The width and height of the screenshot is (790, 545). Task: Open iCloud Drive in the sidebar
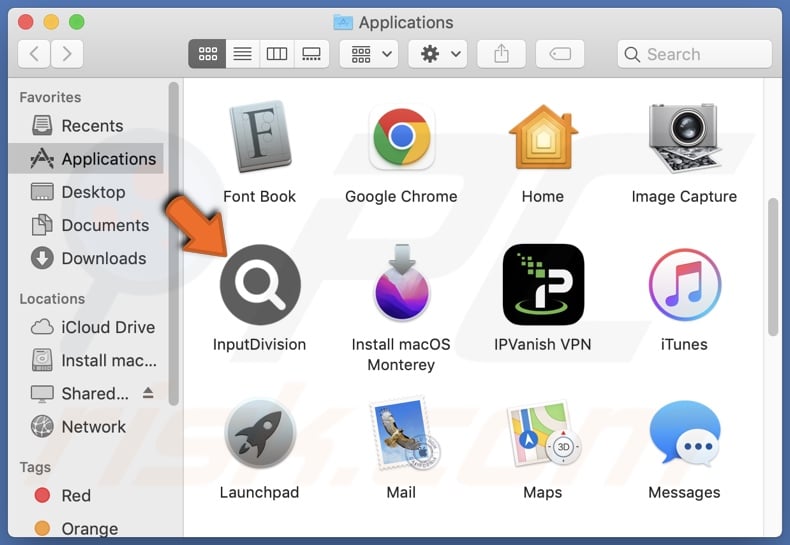(86, 327)
